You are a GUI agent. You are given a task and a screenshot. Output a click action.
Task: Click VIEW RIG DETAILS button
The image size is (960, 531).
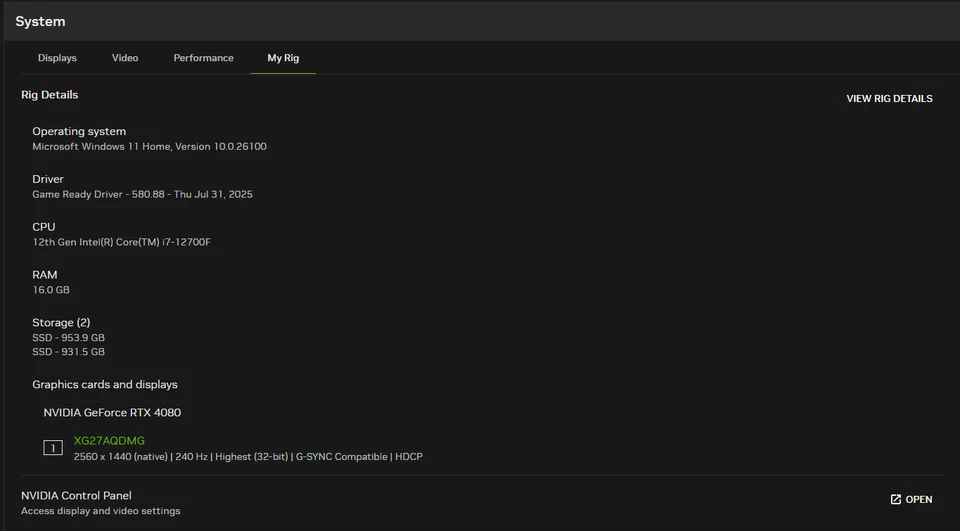point(889,99)
